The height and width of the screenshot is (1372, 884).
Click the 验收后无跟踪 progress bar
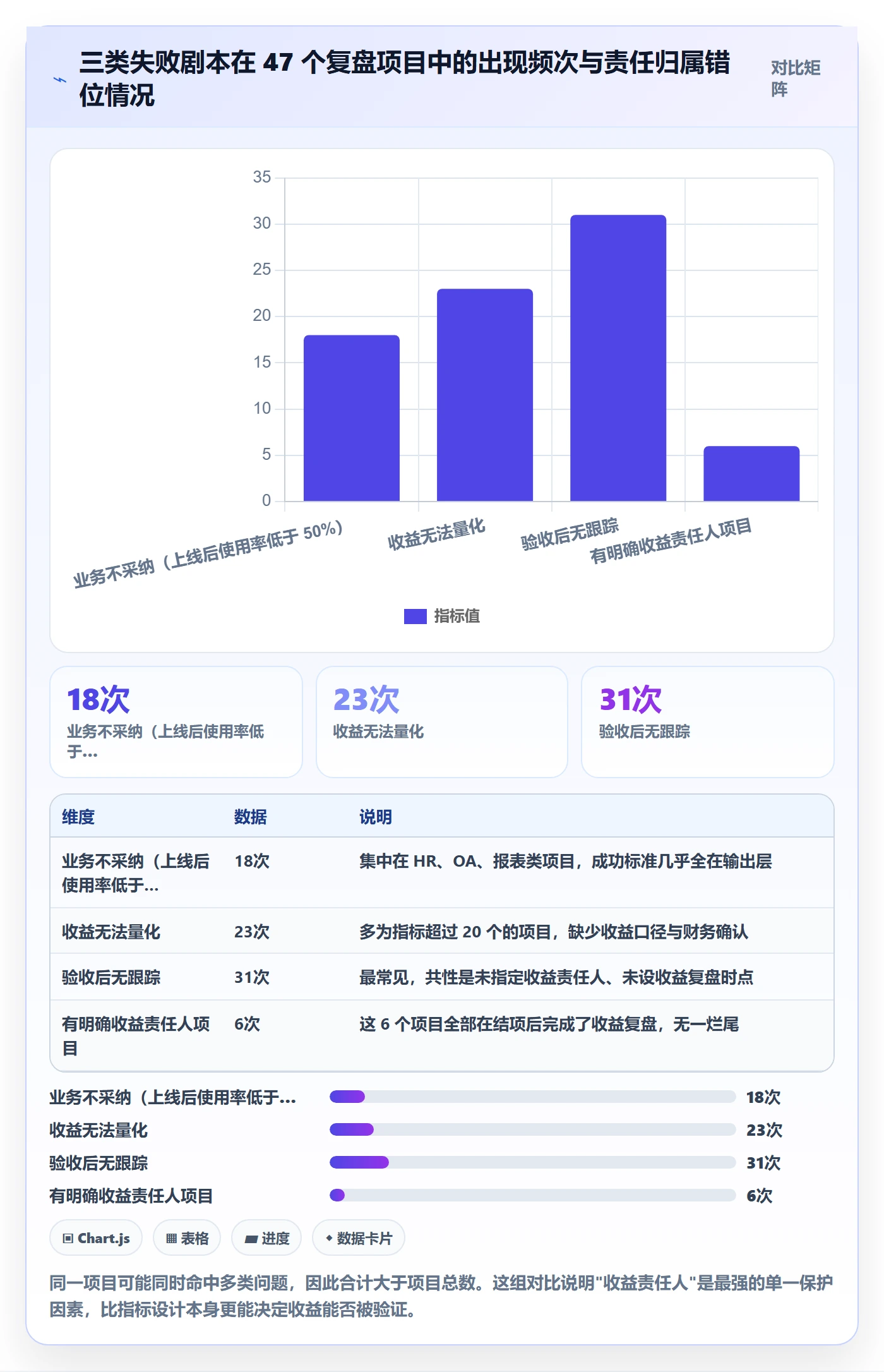[532, 1162]
